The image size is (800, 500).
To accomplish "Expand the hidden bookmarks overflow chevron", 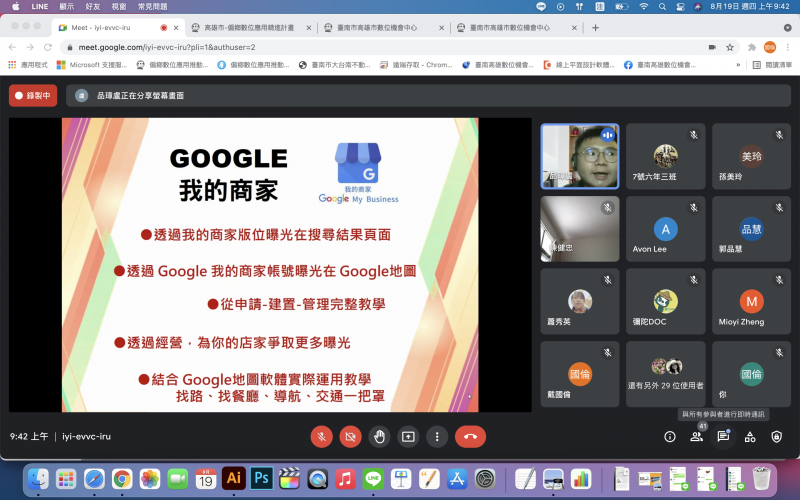I will coord(738,65).
